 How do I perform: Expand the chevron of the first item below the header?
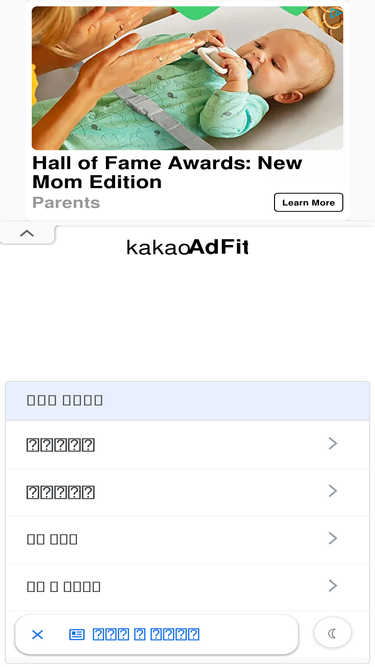point(332,444)
